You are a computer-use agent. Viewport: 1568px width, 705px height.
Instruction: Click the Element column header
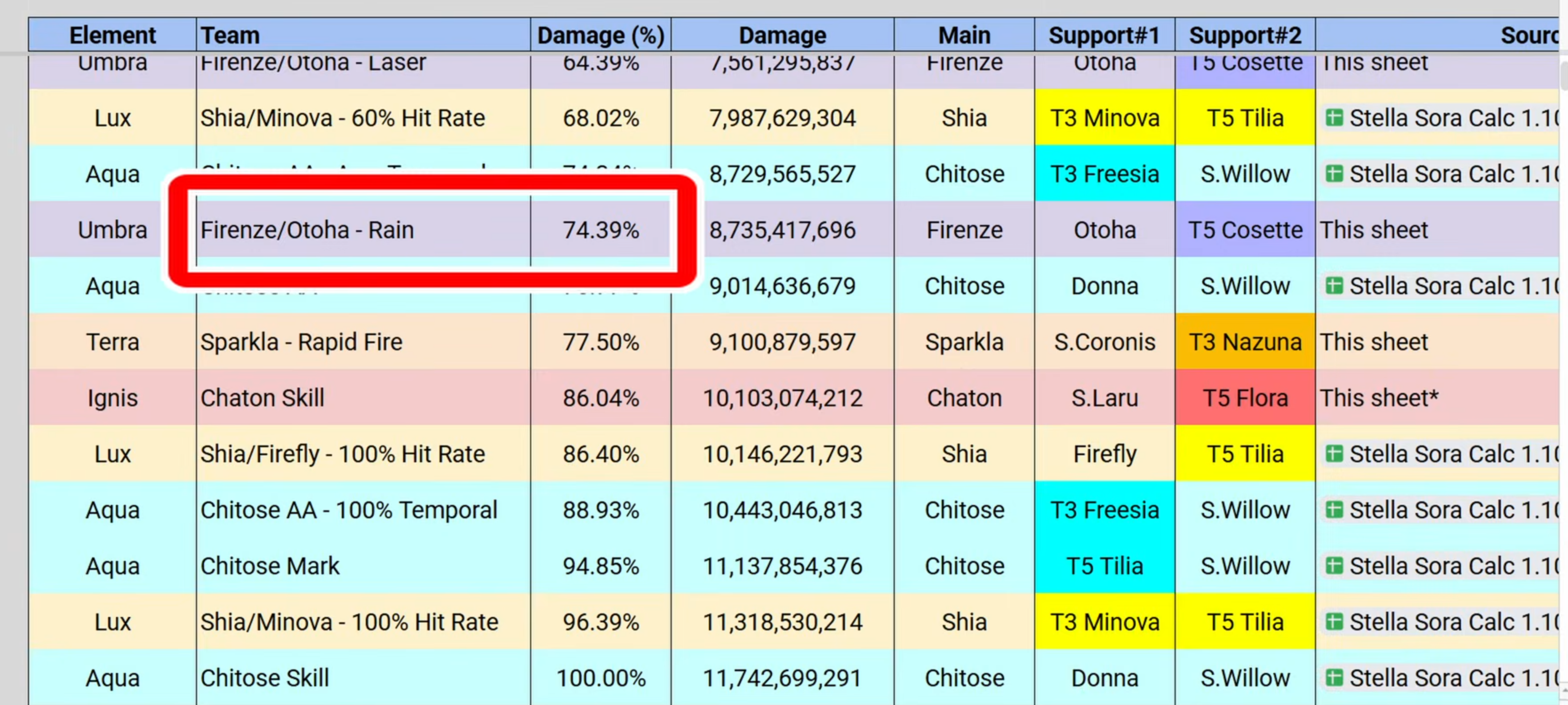[x=112, y=35]
